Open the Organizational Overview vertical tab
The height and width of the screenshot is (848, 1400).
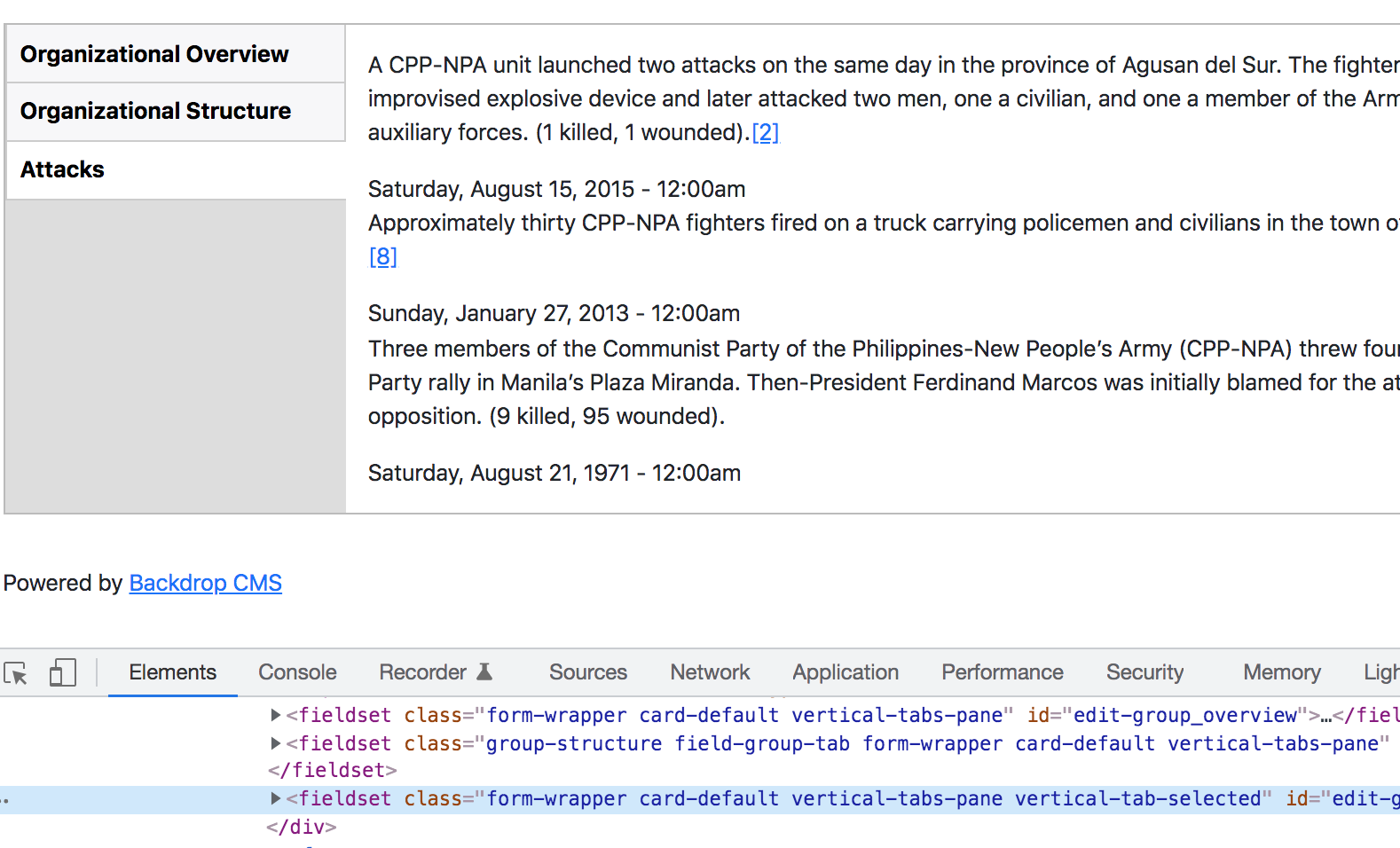(x=176, y=54)
